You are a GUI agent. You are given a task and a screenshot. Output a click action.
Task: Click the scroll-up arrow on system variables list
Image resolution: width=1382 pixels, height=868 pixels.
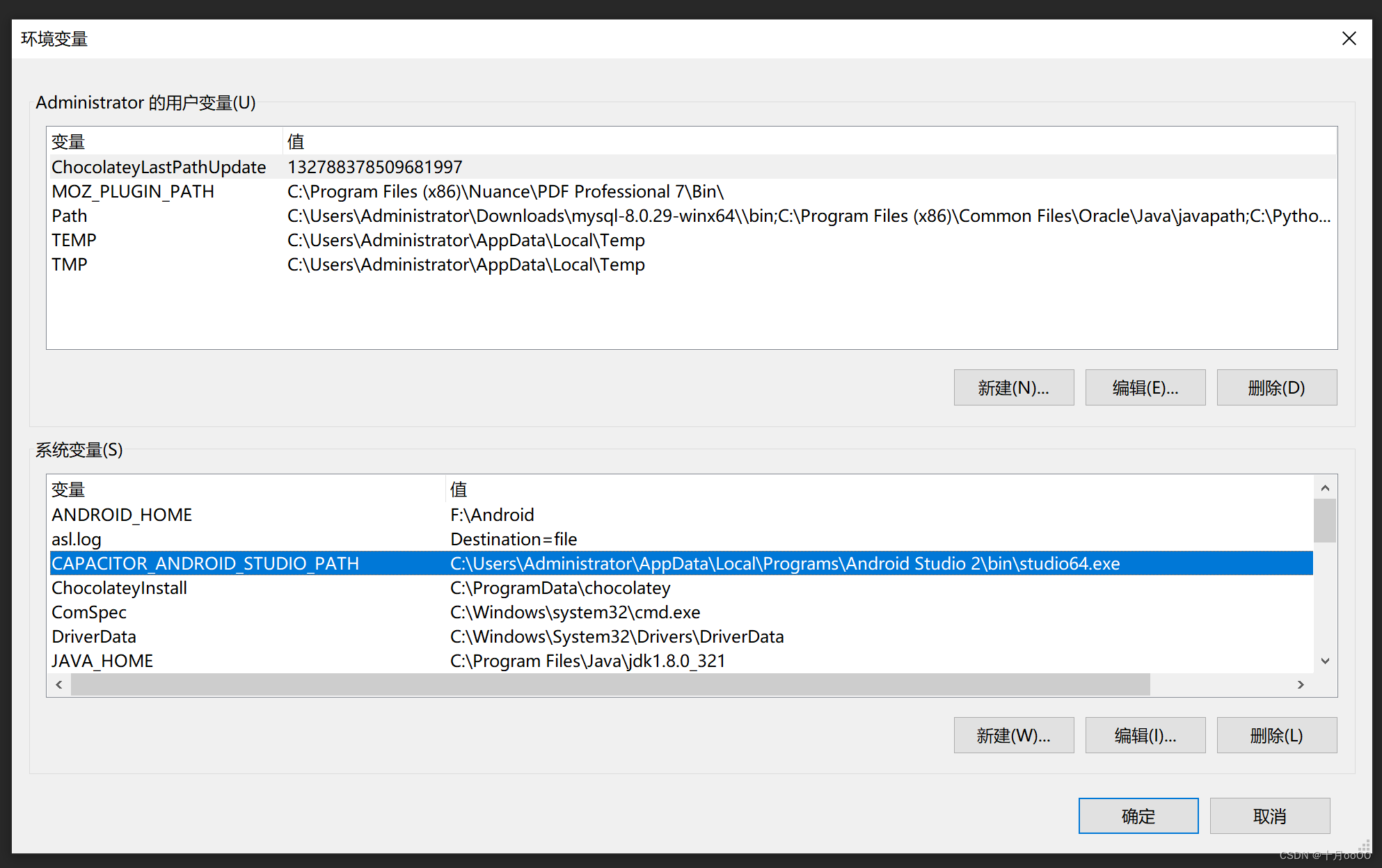(x=1325, y=488)
